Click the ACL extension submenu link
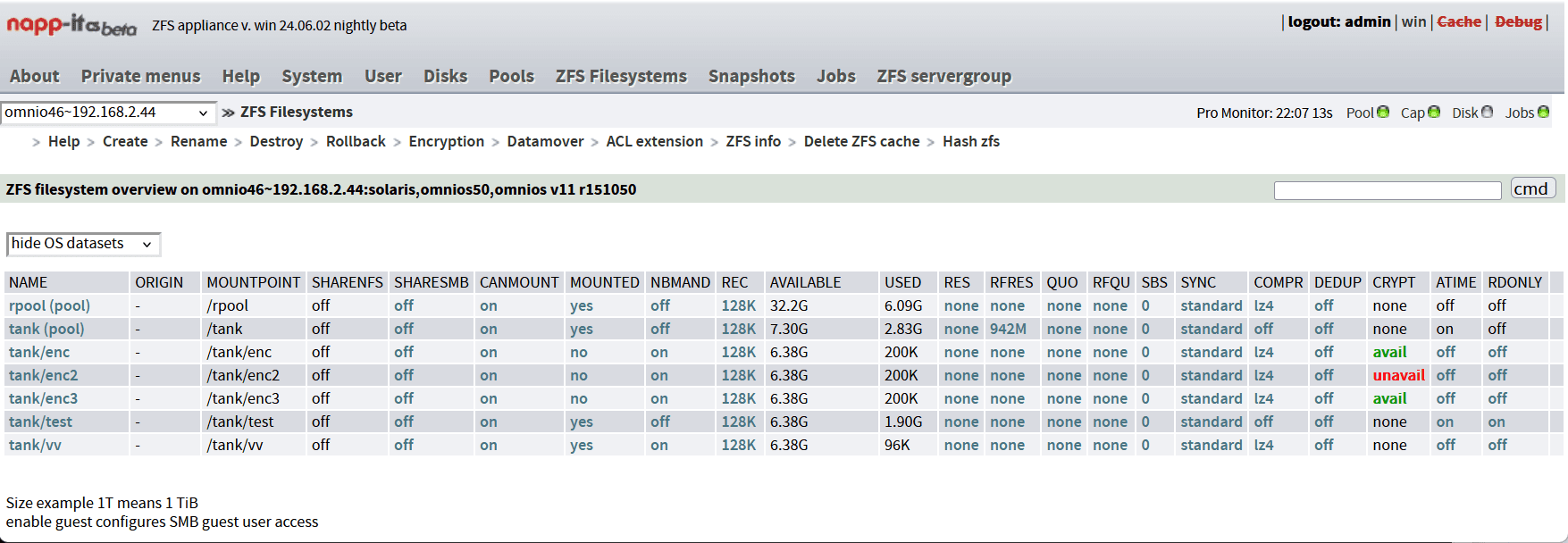This screenshot has height=543, width=1568. tap(654, 141)
